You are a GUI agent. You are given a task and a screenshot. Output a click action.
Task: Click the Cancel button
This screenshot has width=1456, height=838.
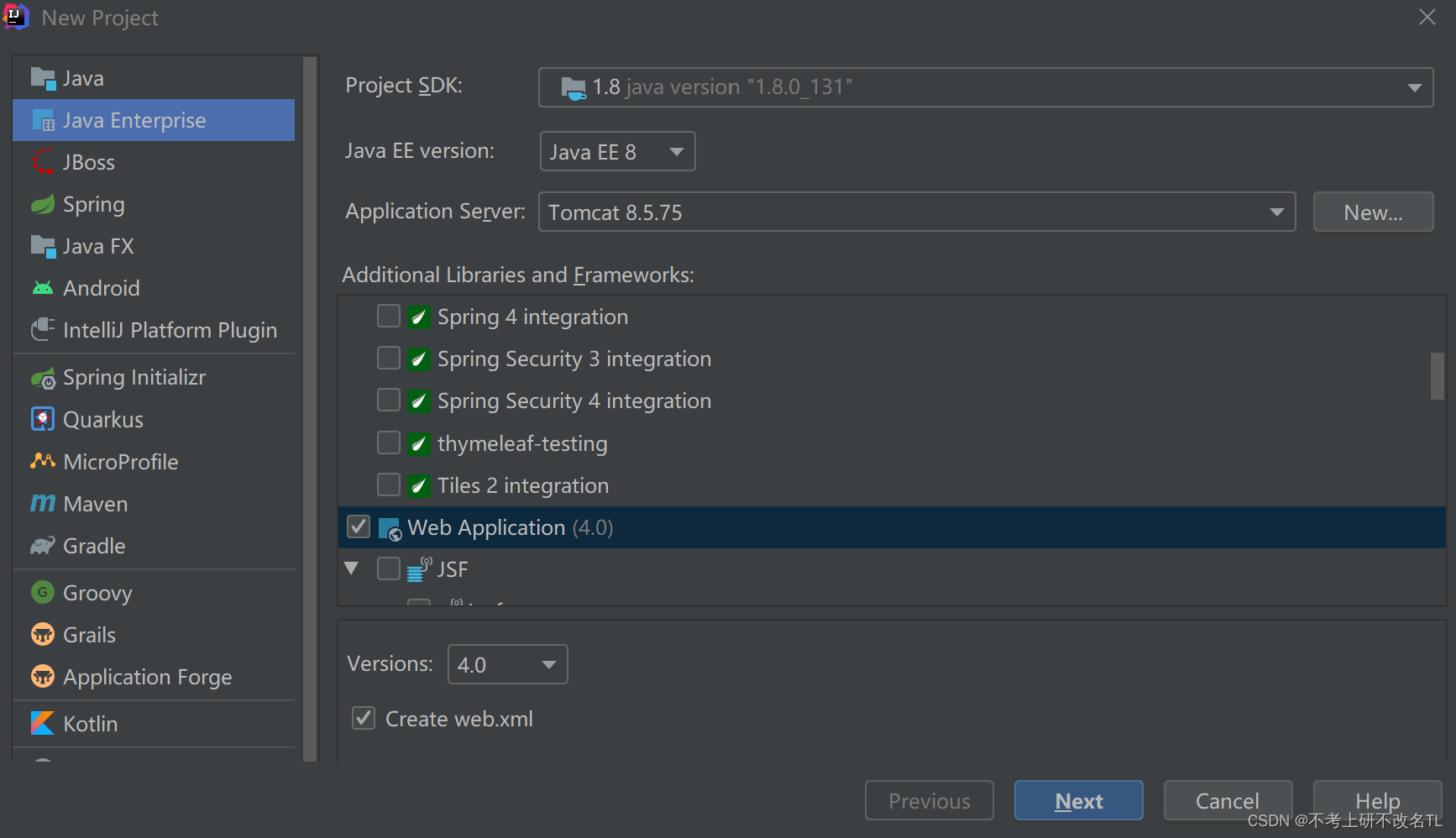(1228, 800)
